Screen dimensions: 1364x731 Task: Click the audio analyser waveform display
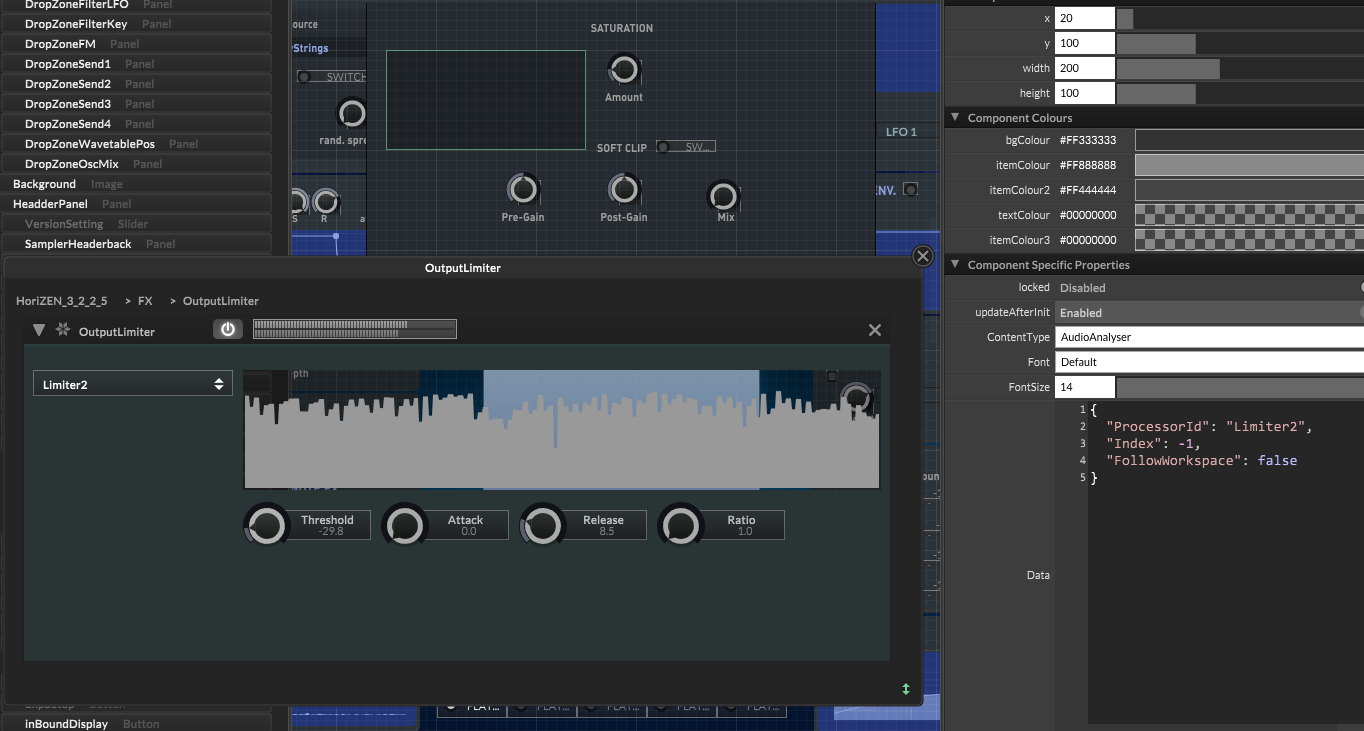tap(562, 430)
